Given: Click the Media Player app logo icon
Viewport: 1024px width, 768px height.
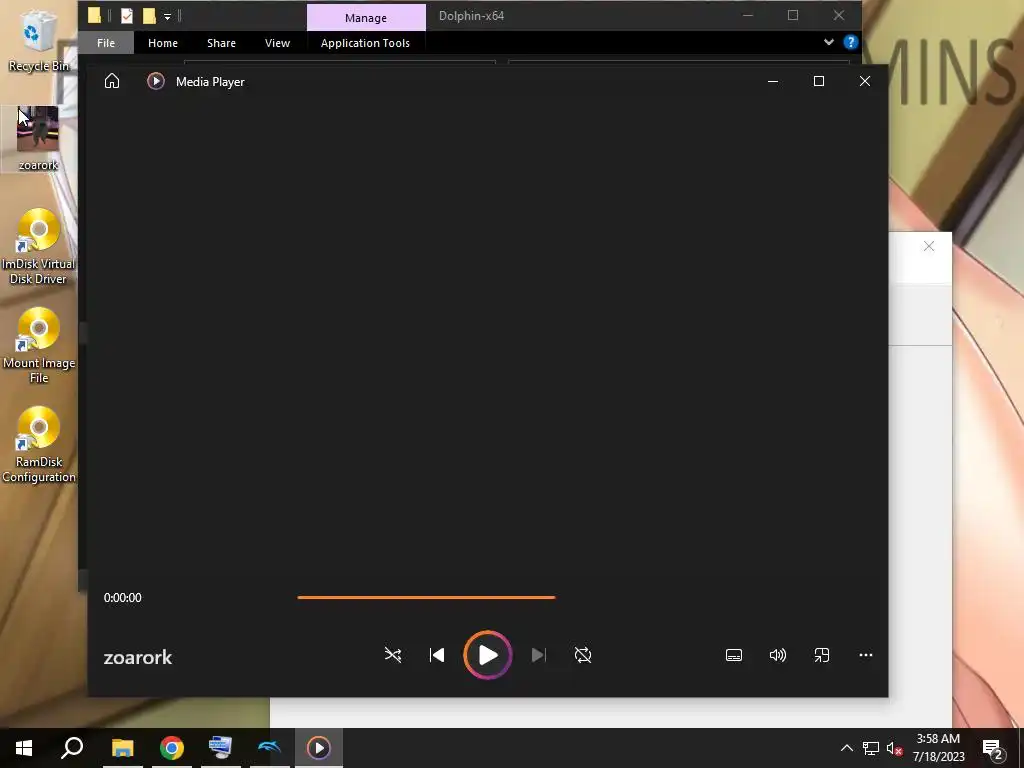Looking at the screenshot, I should (155, 81).
